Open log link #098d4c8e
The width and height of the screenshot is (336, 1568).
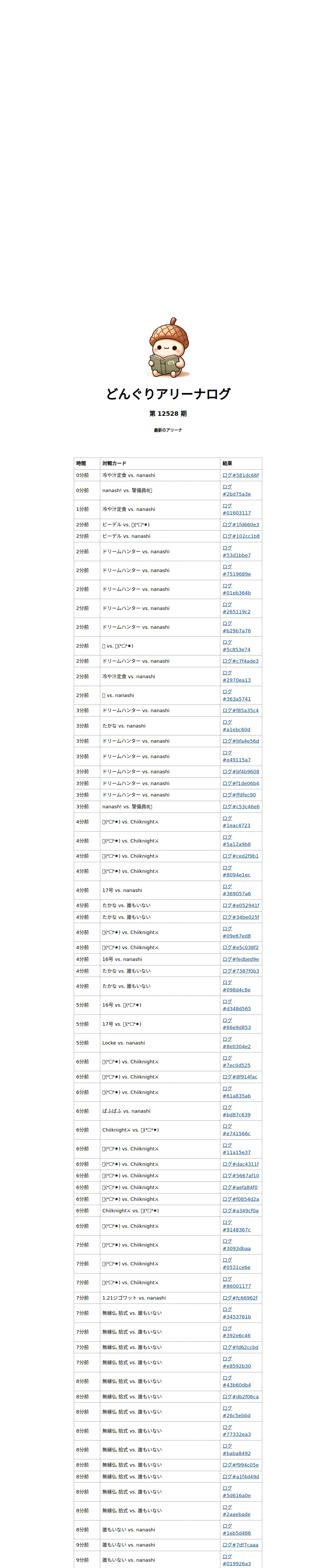(237, 986)
